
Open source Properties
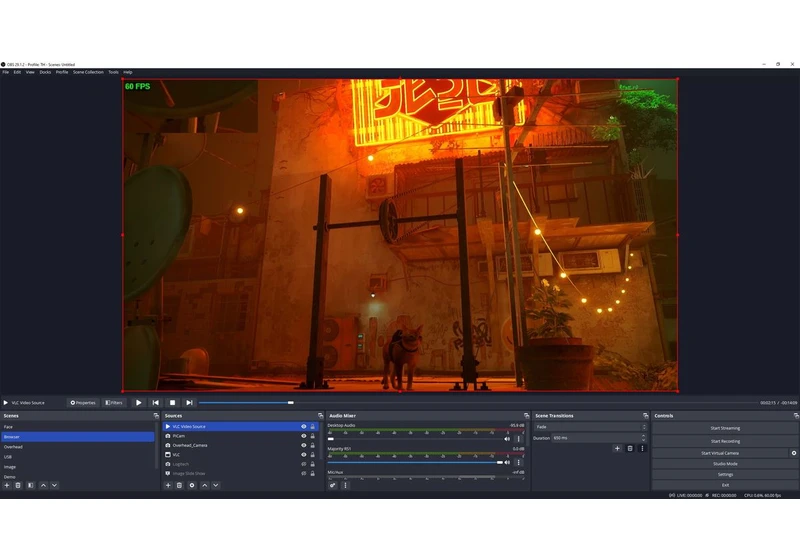(x=83, y=402)
